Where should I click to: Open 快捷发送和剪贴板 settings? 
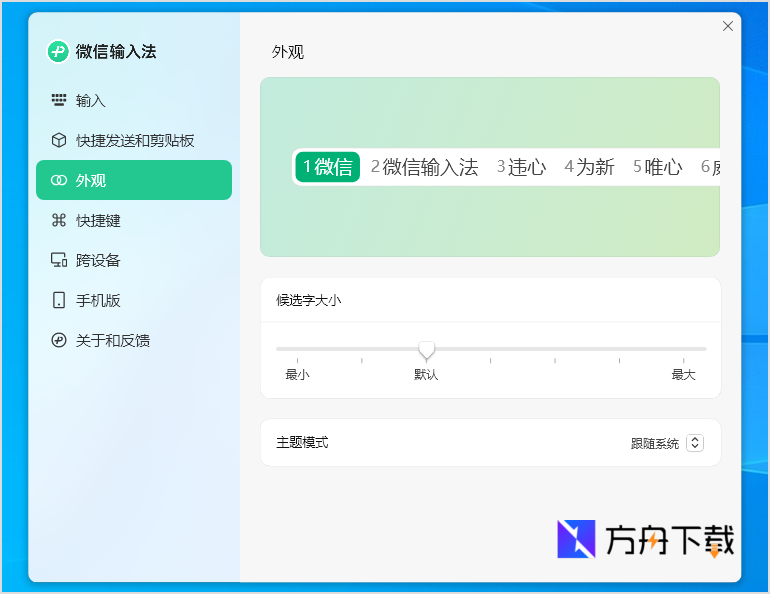tap(134, 140)
